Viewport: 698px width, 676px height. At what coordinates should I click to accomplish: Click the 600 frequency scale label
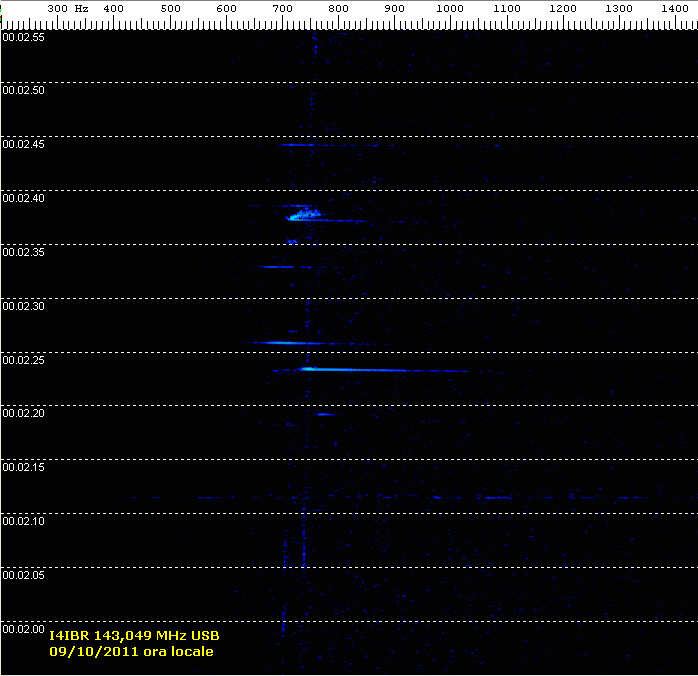(x=227, y=8)
